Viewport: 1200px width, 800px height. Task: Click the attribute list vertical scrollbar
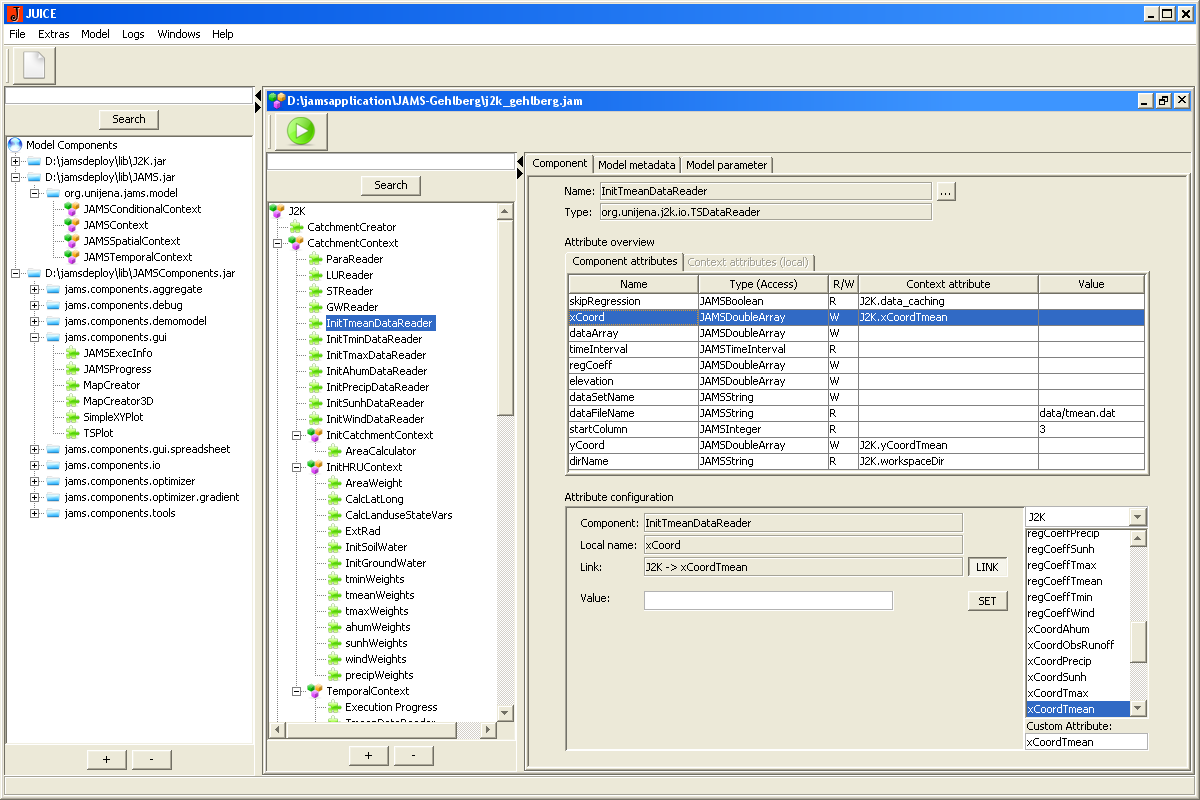click(x=1138, y=640)
